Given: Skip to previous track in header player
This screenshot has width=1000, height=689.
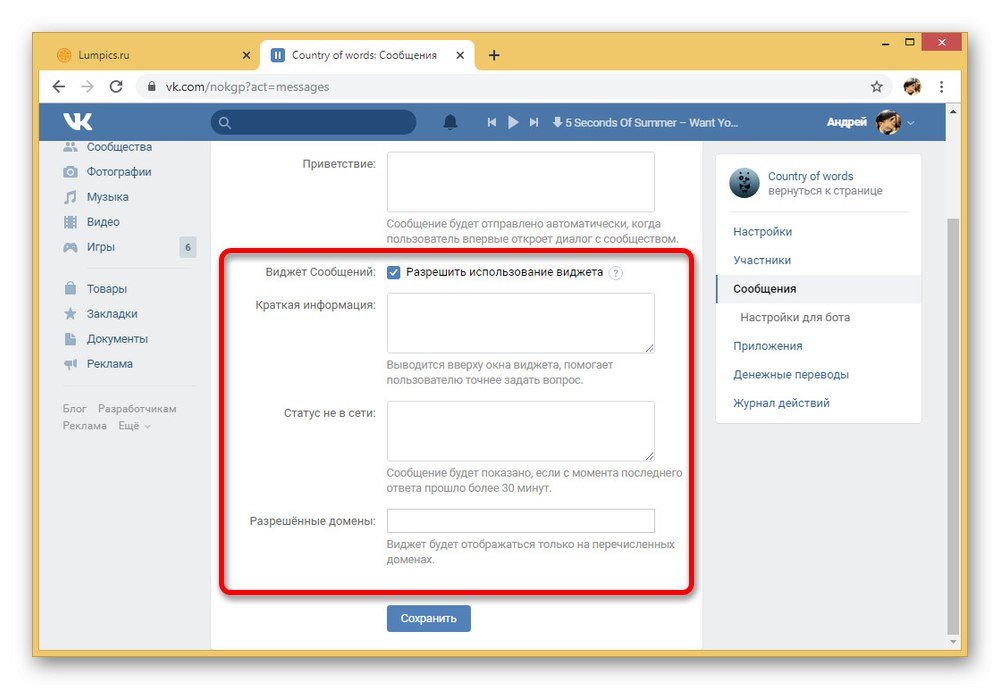Looking at the screenshot, I should [x=492, y=122].
